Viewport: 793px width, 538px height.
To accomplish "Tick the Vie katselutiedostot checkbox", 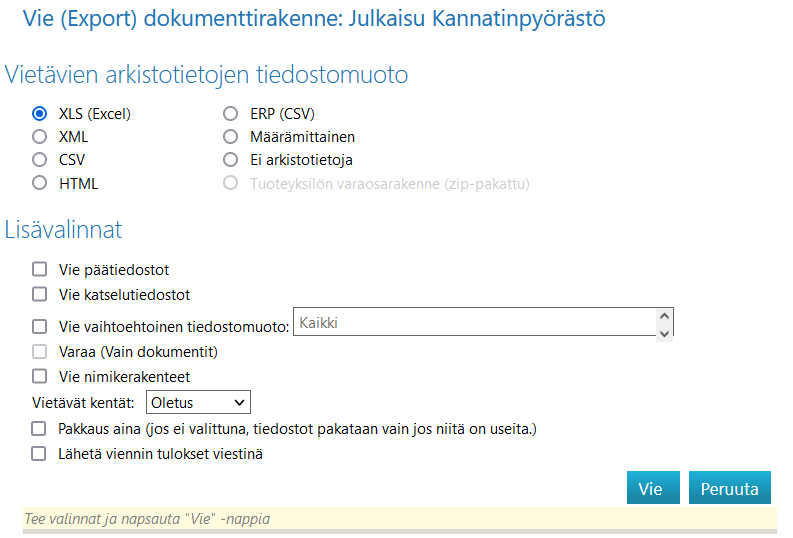I will click(x=40, y=294).
